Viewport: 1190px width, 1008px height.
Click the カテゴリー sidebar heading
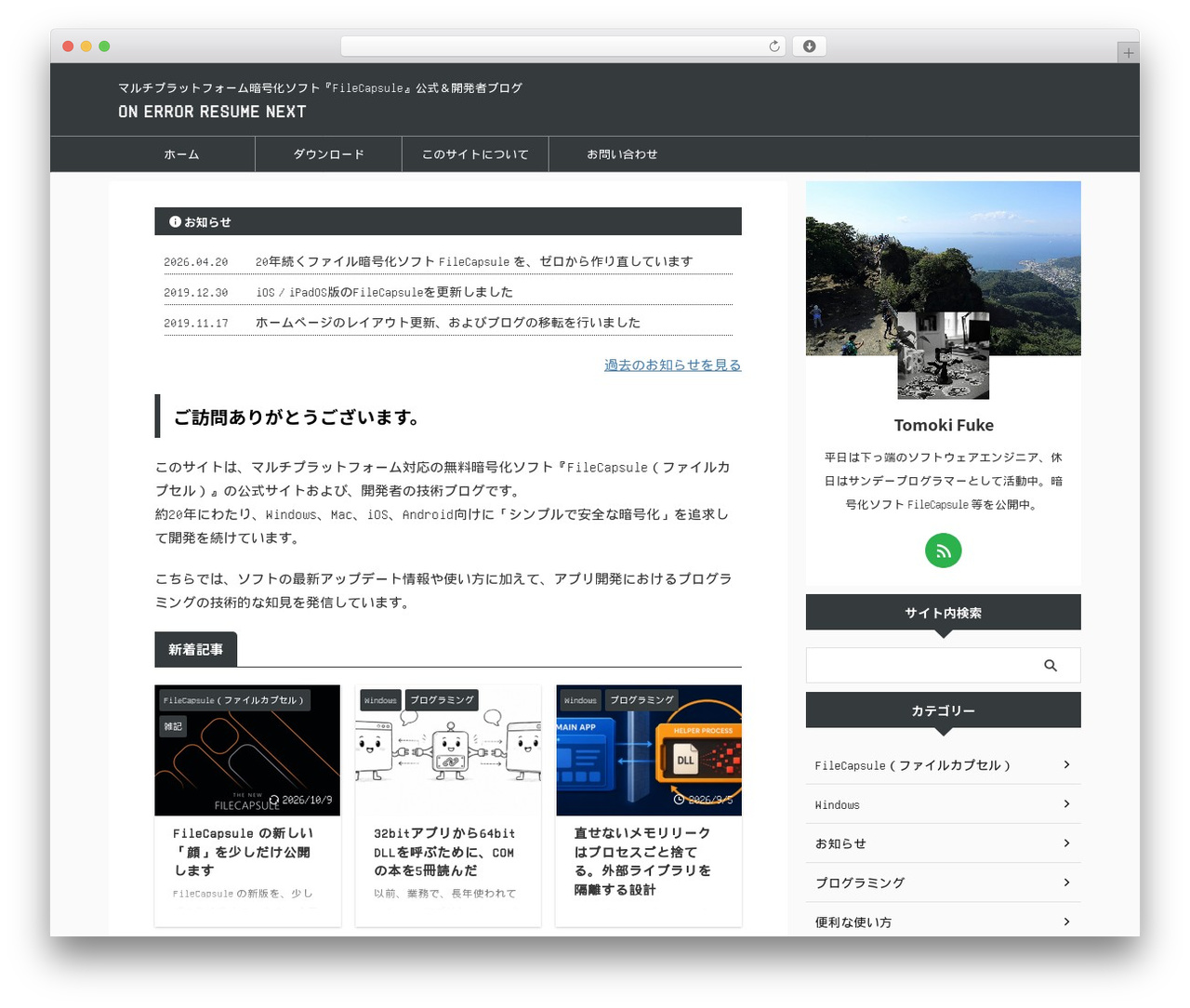[x=943, y=710]
